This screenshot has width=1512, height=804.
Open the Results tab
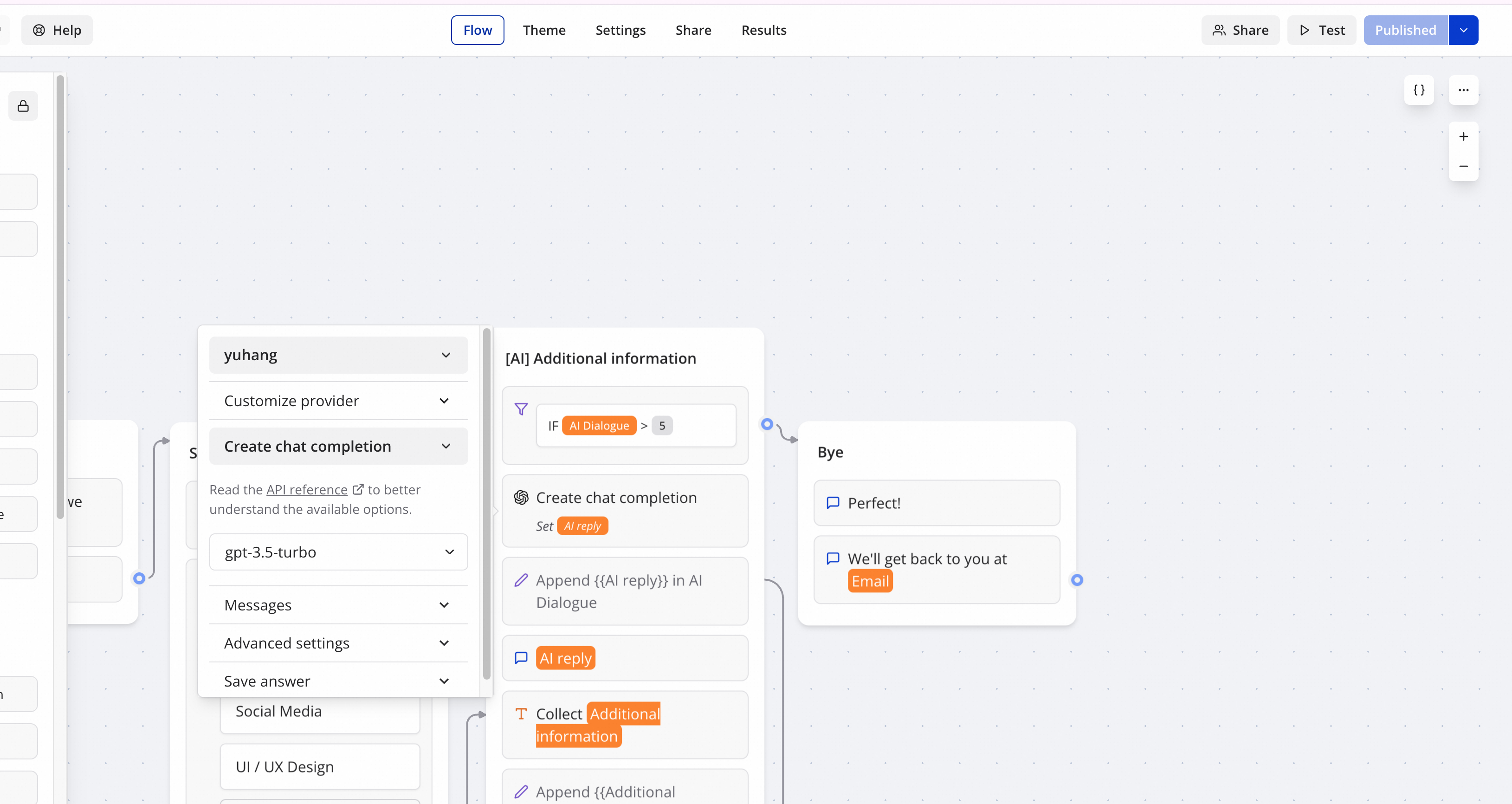click(x=763, y=30)
